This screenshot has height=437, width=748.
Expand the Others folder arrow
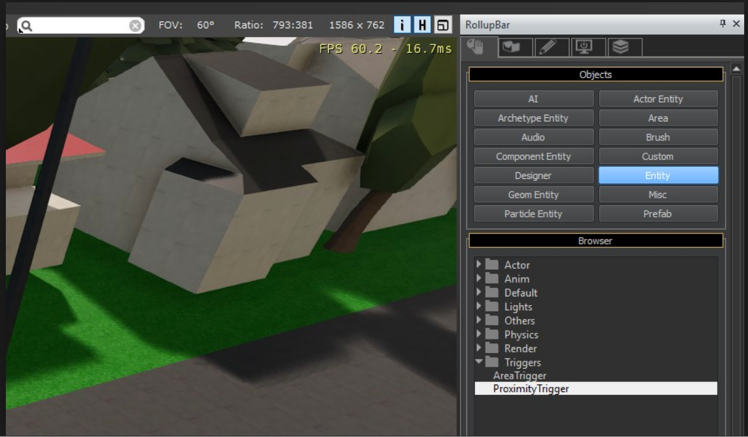pos(478,320)
